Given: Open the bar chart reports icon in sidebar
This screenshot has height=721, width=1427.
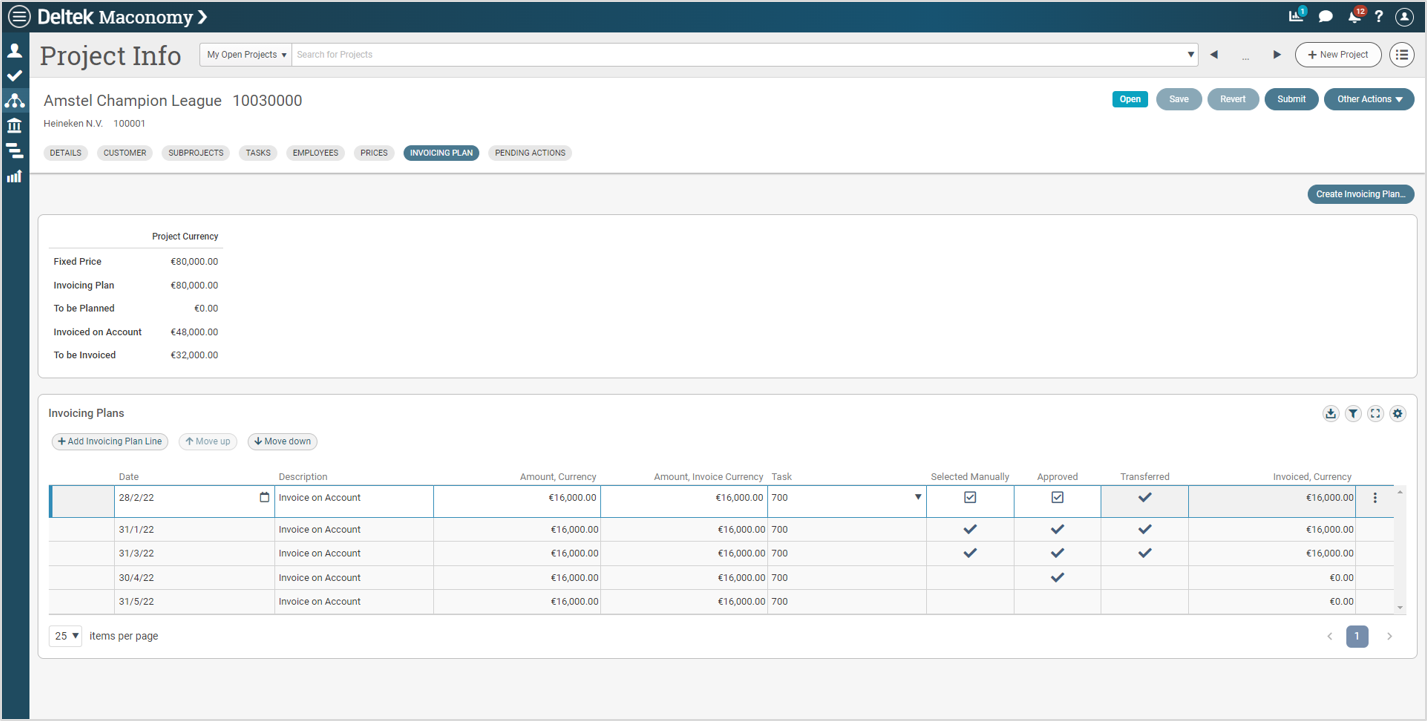Looking at the screenshot, I should click(x=15, y=176).
